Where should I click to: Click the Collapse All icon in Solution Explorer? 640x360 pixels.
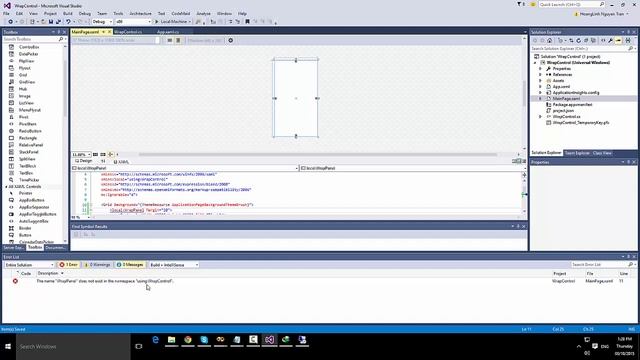coord(586,40)
